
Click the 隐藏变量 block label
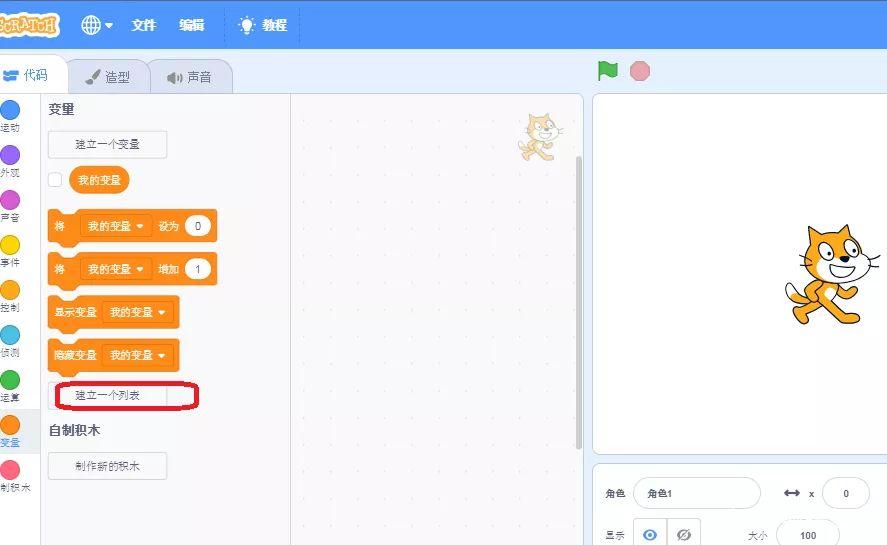[75, 355]
